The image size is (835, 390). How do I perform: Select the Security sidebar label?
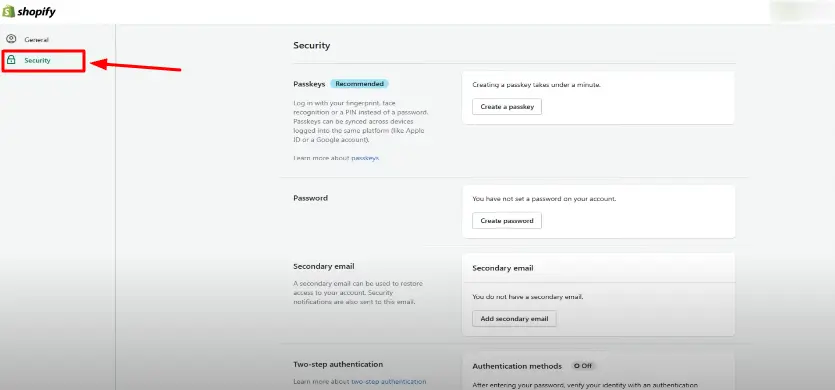[x=37, y=61]
